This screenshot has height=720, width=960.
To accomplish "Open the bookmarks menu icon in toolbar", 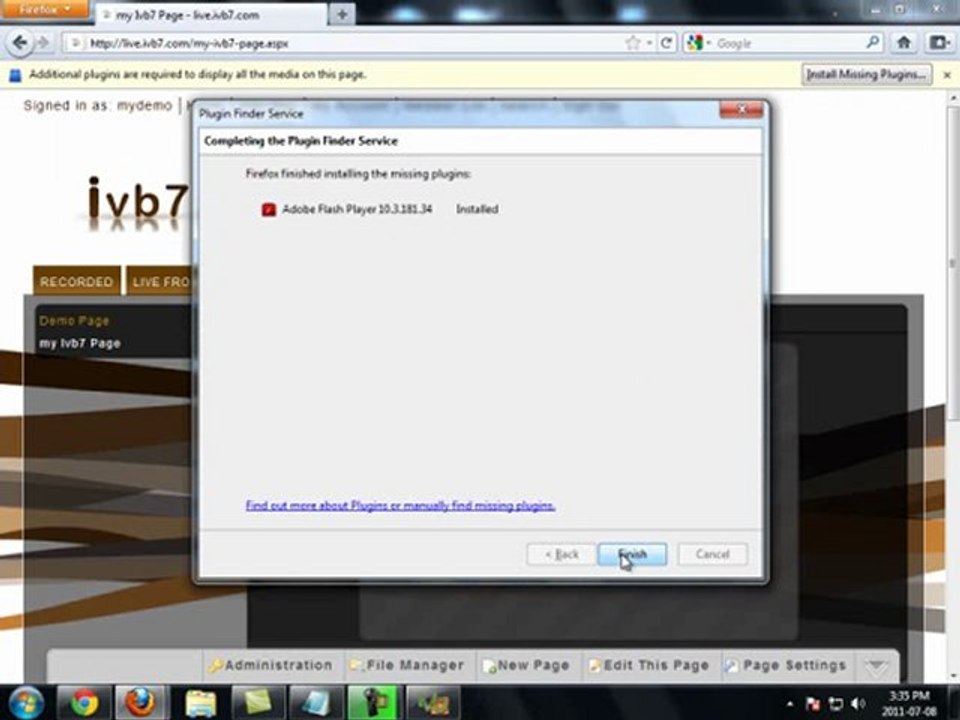I will (x=939, y=42).
